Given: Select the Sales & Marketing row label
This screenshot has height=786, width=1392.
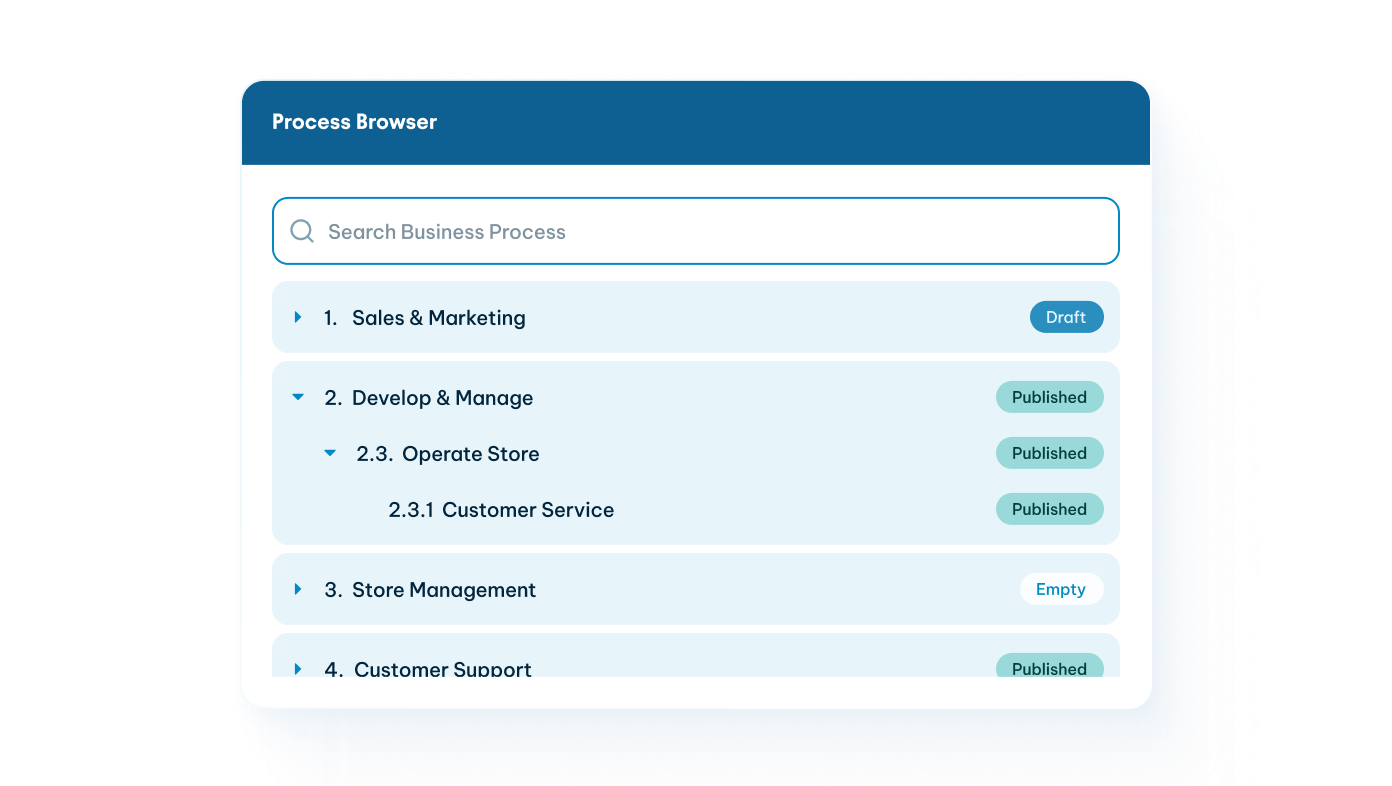Looking at the screenshot, I should point(438,318).
